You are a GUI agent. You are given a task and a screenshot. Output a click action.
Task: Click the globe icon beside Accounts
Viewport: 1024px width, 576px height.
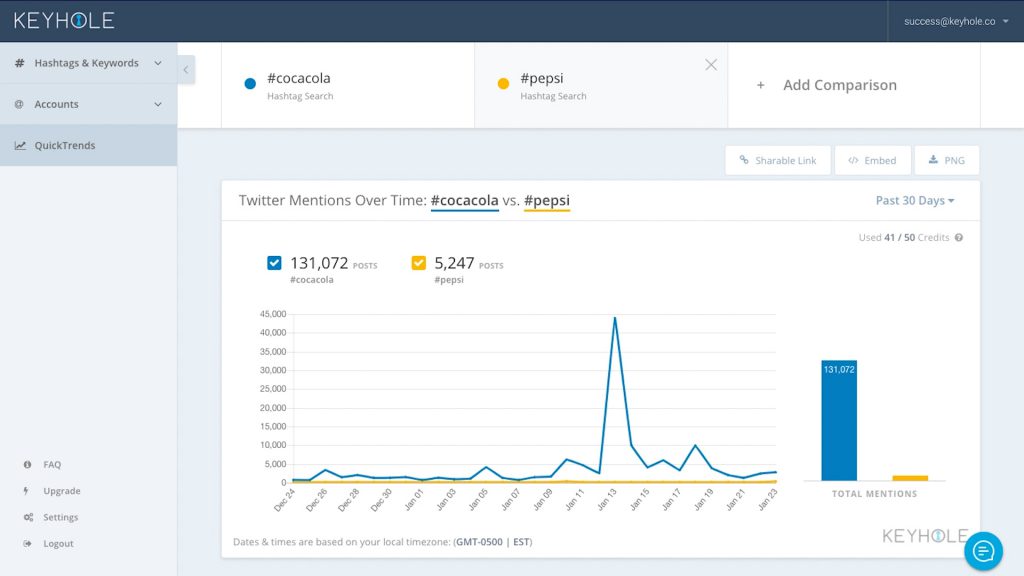click(x=20, y=104)
